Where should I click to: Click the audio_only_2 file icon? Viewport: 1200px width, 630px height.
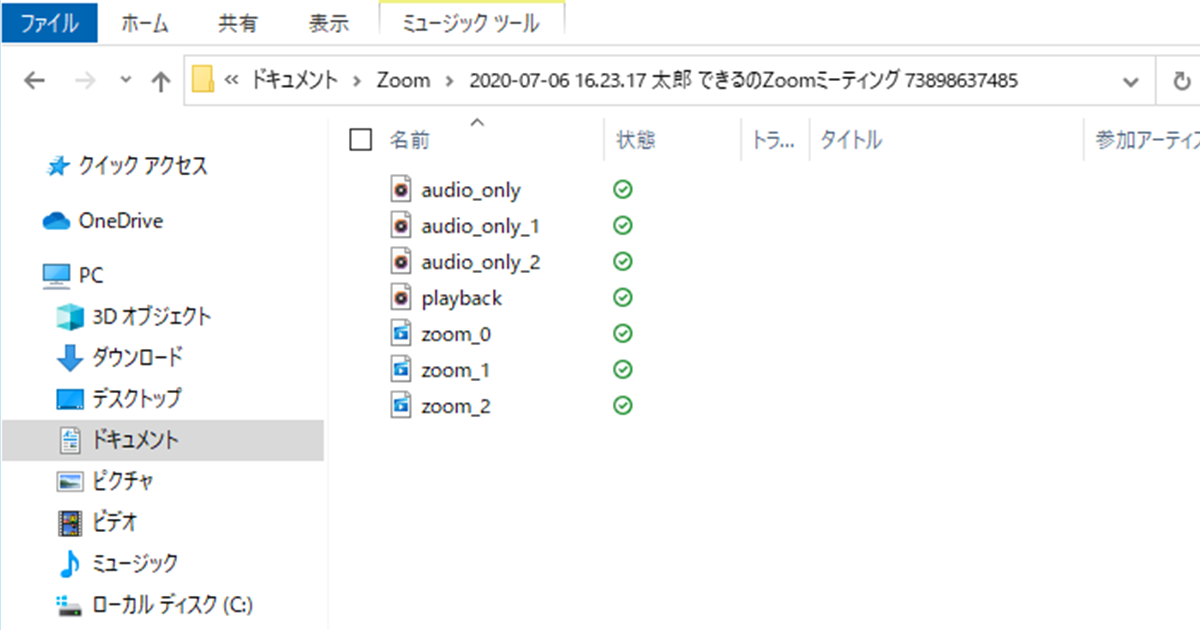(x=401, y=262)
